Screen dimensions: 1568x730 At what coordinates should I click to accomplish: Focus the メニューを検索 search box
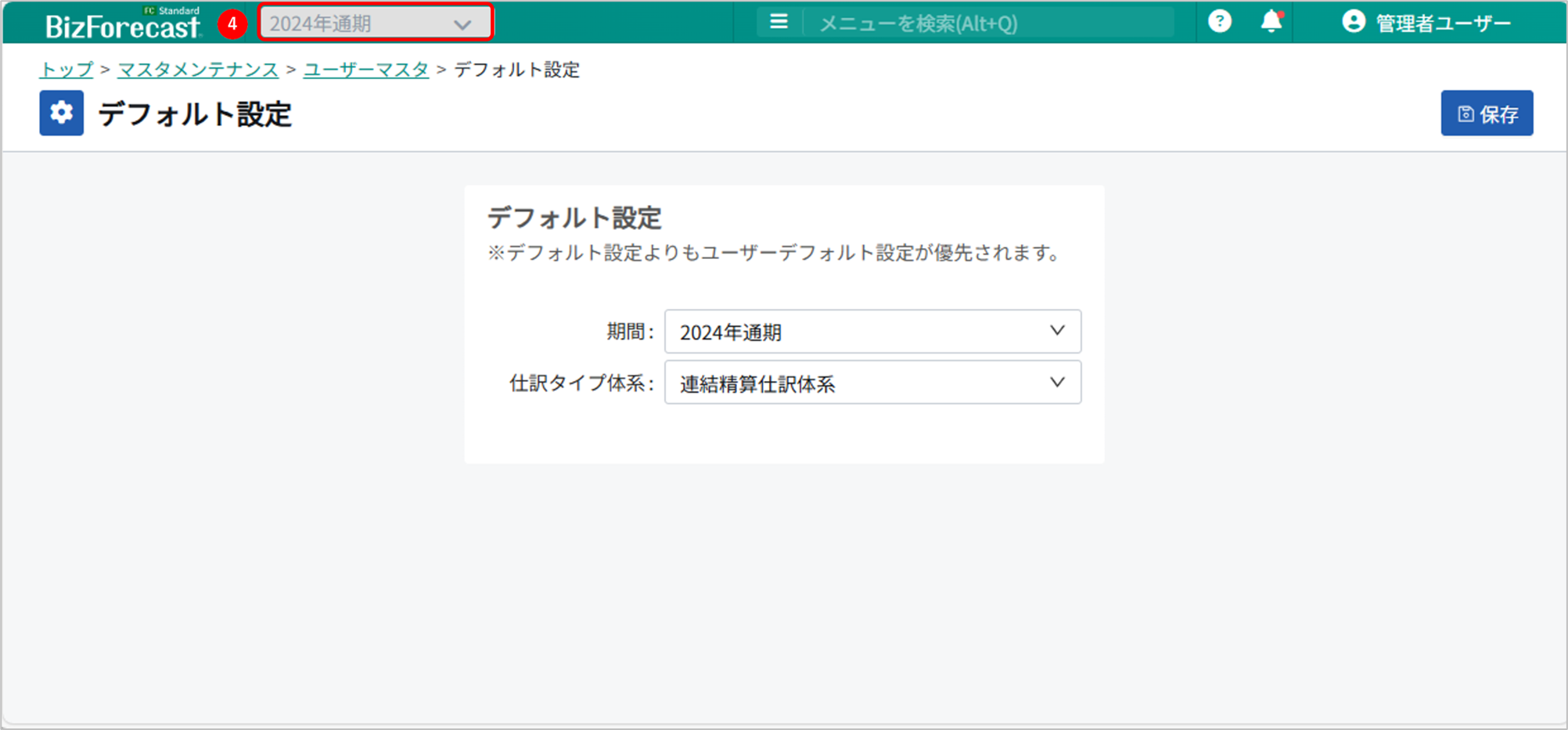986,23
